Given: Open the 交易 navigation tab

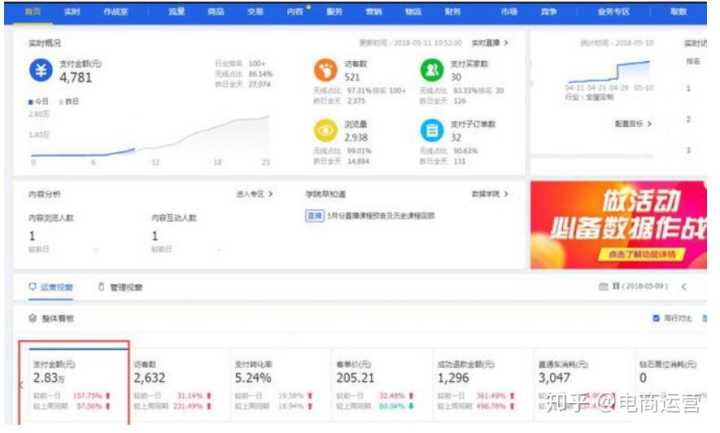Looking at the screenshot, I should pos(255,12).
